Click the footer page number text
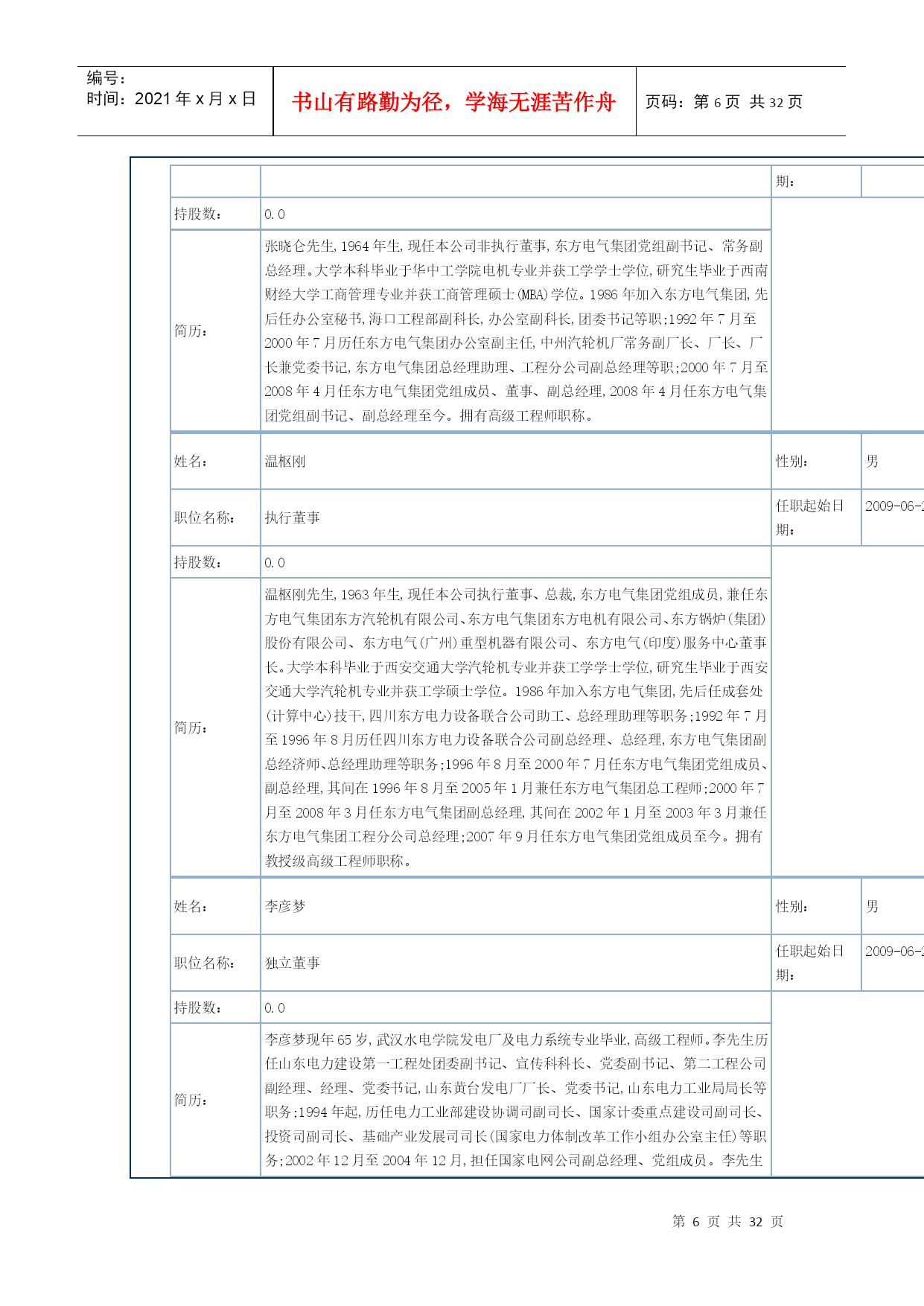 tap(727, 1221)
